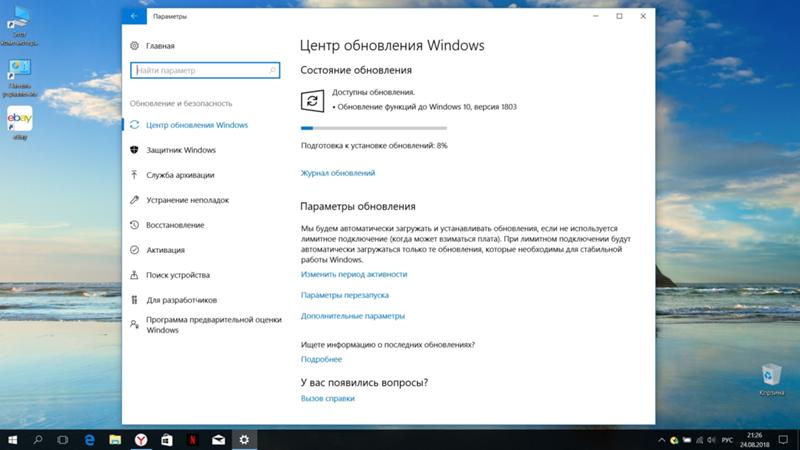
Task: Select Центр обновления Windows in sidebar
Action: pos(197,125)
